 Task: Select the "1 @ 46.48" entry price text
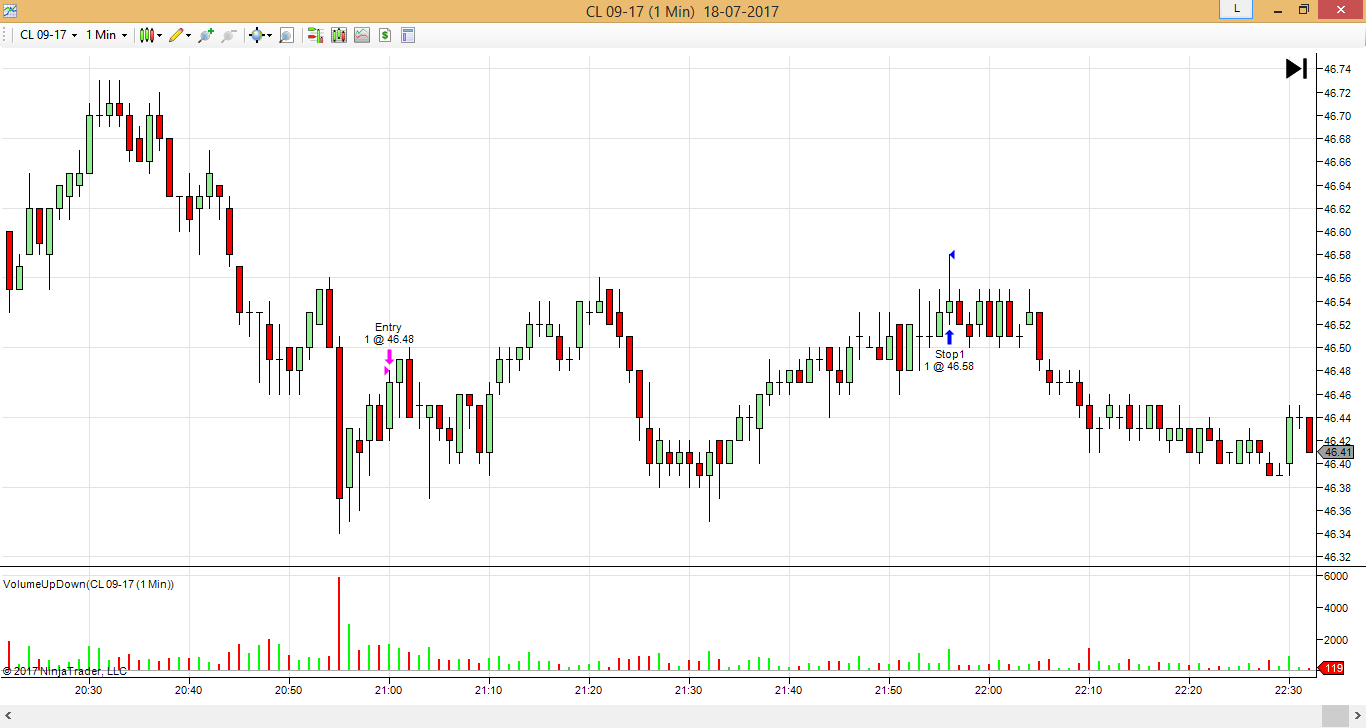coord(389,340)
